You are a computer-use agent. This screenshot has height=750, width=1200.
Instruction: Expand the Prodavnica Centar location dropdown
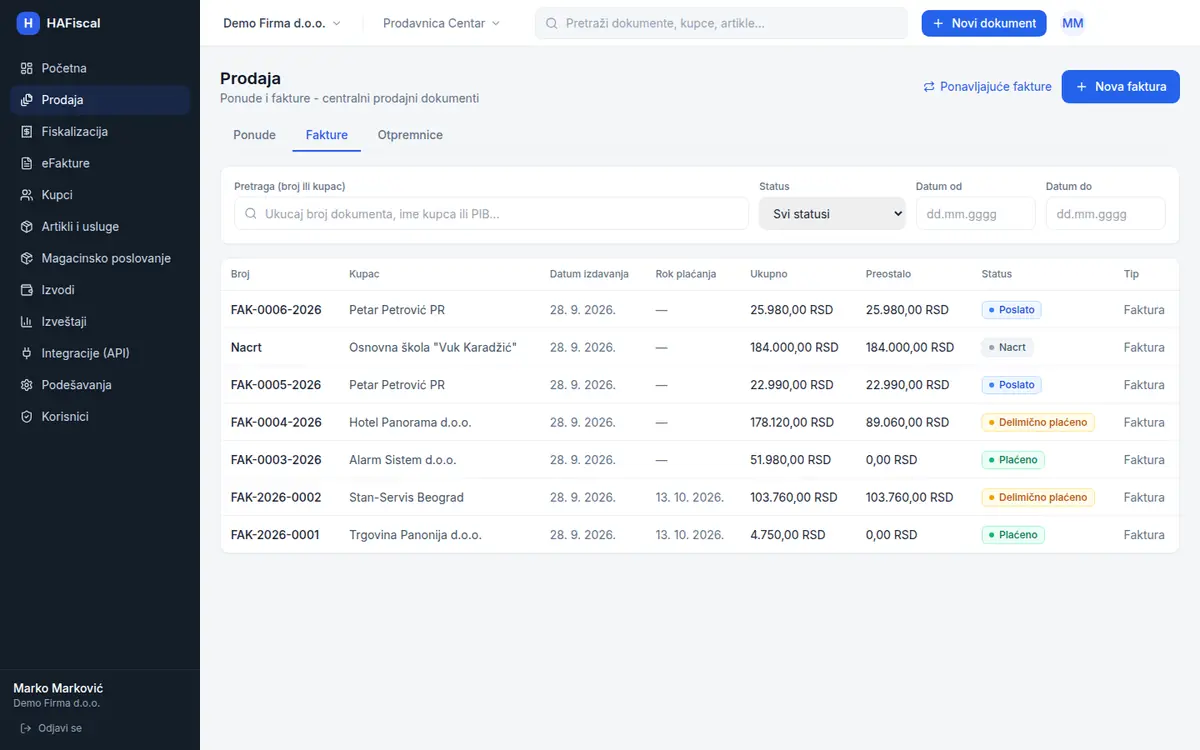point(442,23)
